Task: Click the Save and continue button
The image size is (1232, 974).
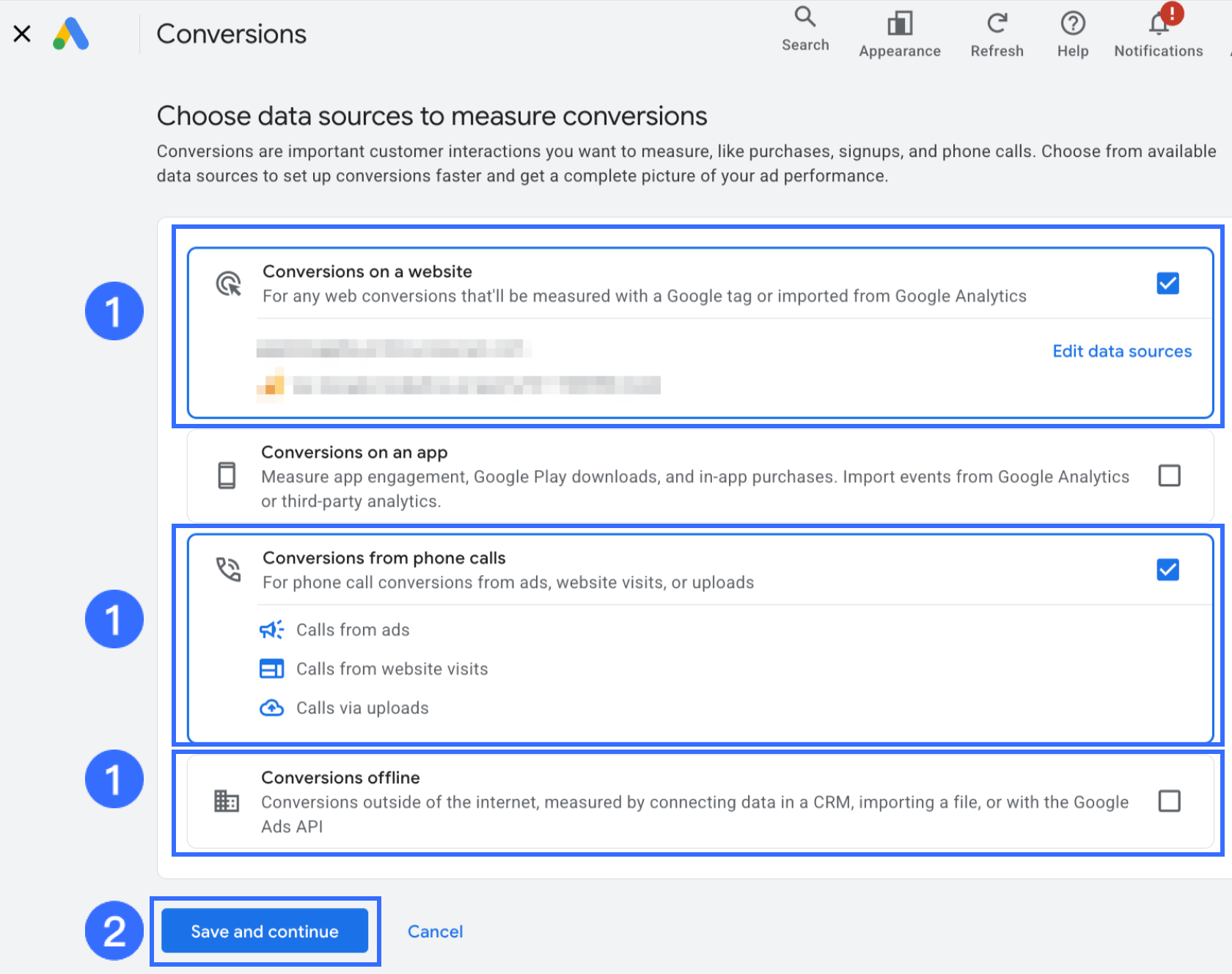Action: click(x=265, y=931)
